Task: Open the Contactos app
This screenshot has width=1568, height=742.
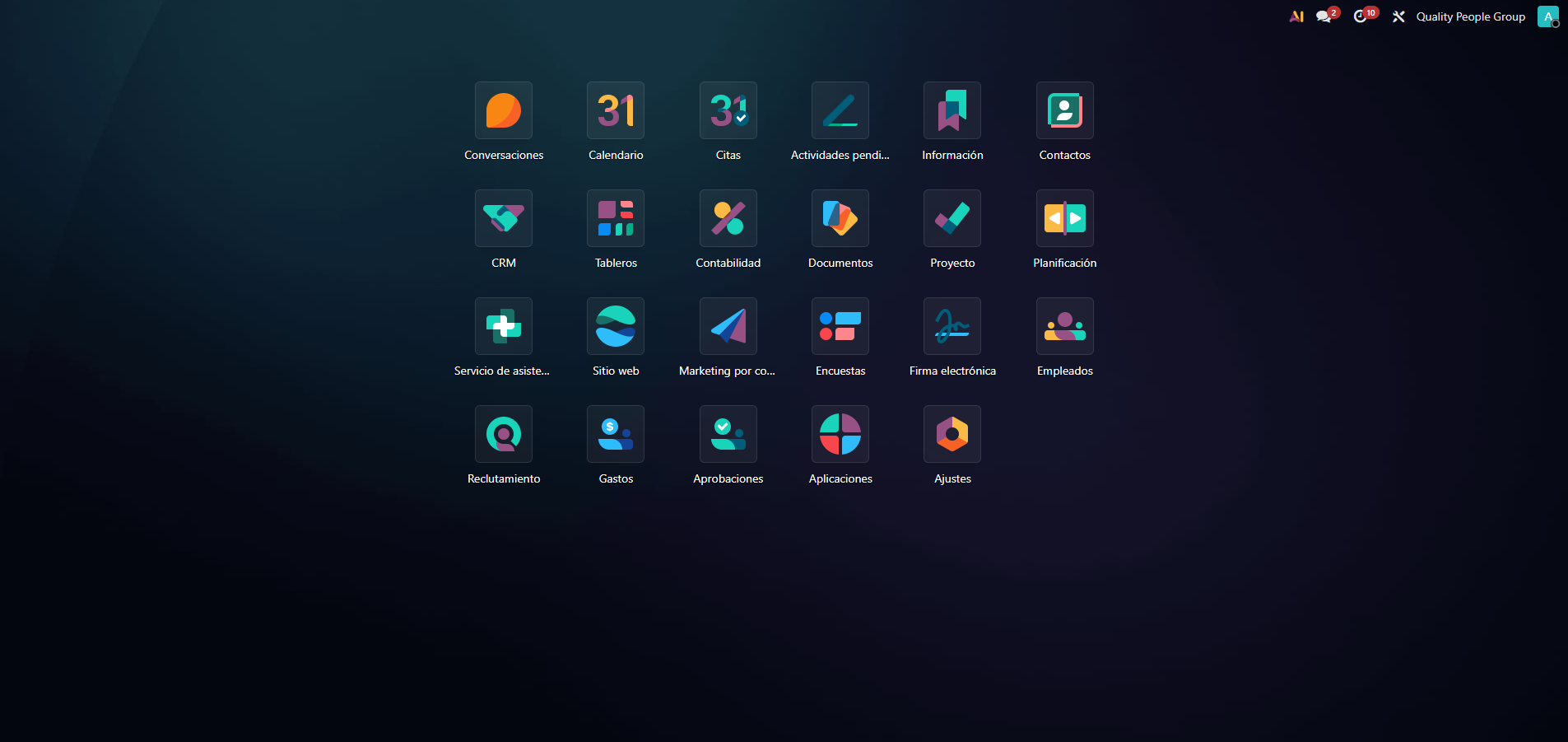Action: coord(1064,111)
